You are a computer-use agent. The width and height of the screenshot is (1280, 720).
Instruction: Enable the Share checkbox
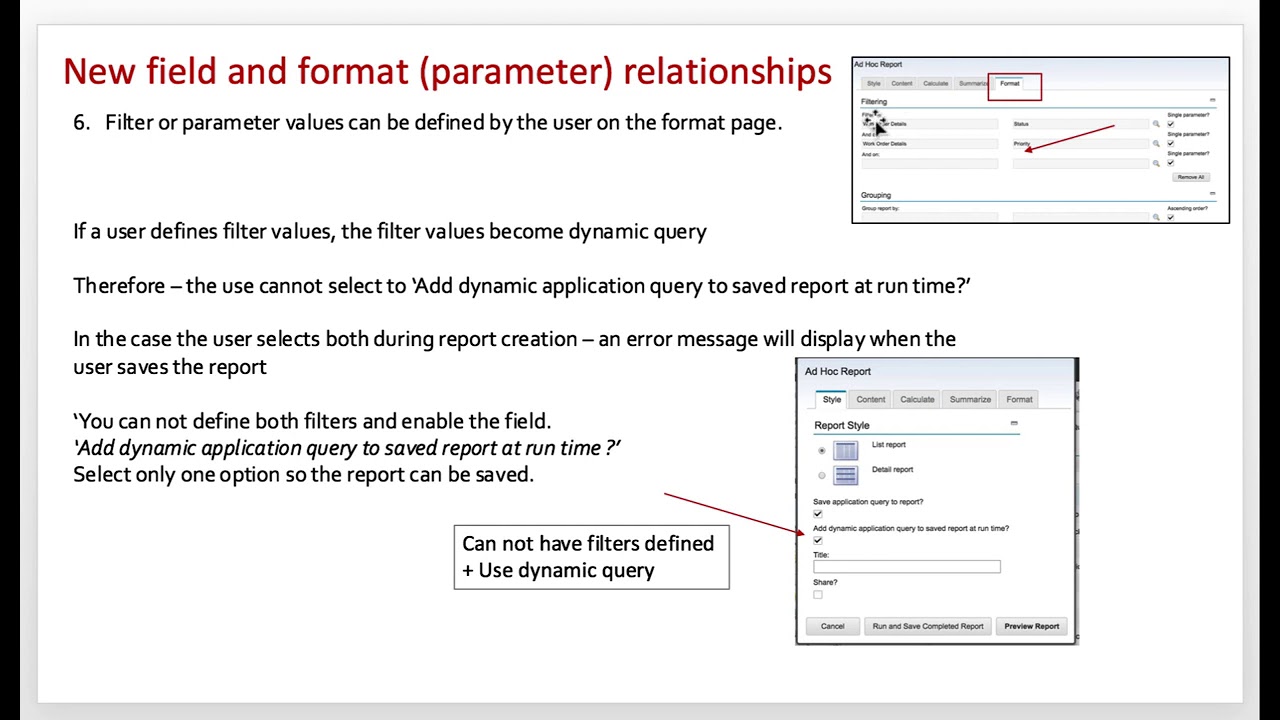pos(818,595)
